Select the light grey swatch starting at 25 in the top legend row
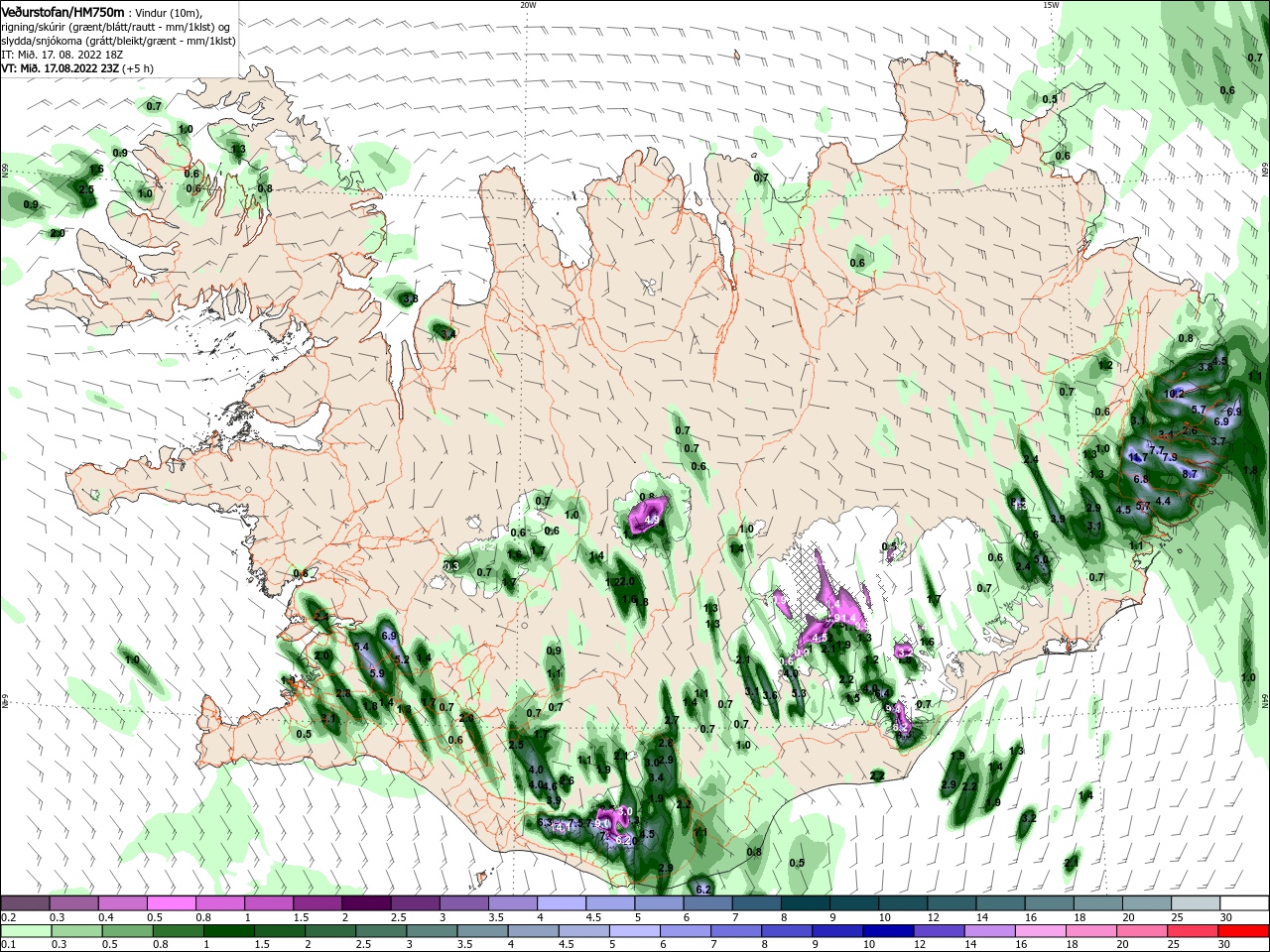The height and width of the screenshot is (952, 1270). 1196,903
